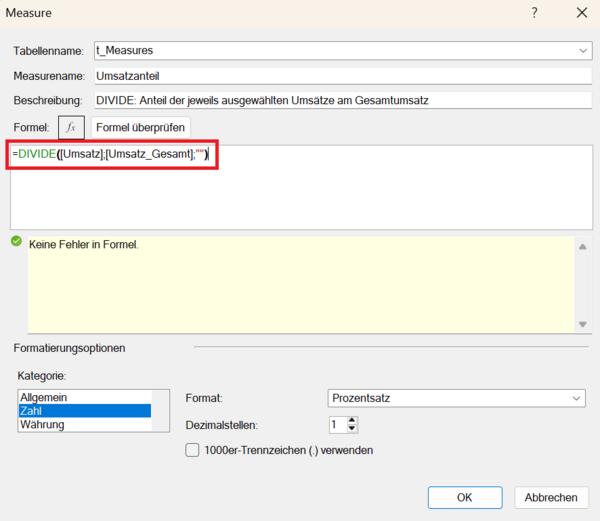Click into the Measurename field

(x=341, y=76)
